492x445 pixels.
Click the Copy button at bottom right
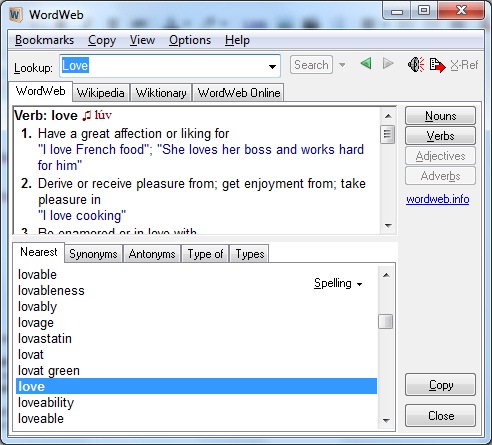coord(440,385)
